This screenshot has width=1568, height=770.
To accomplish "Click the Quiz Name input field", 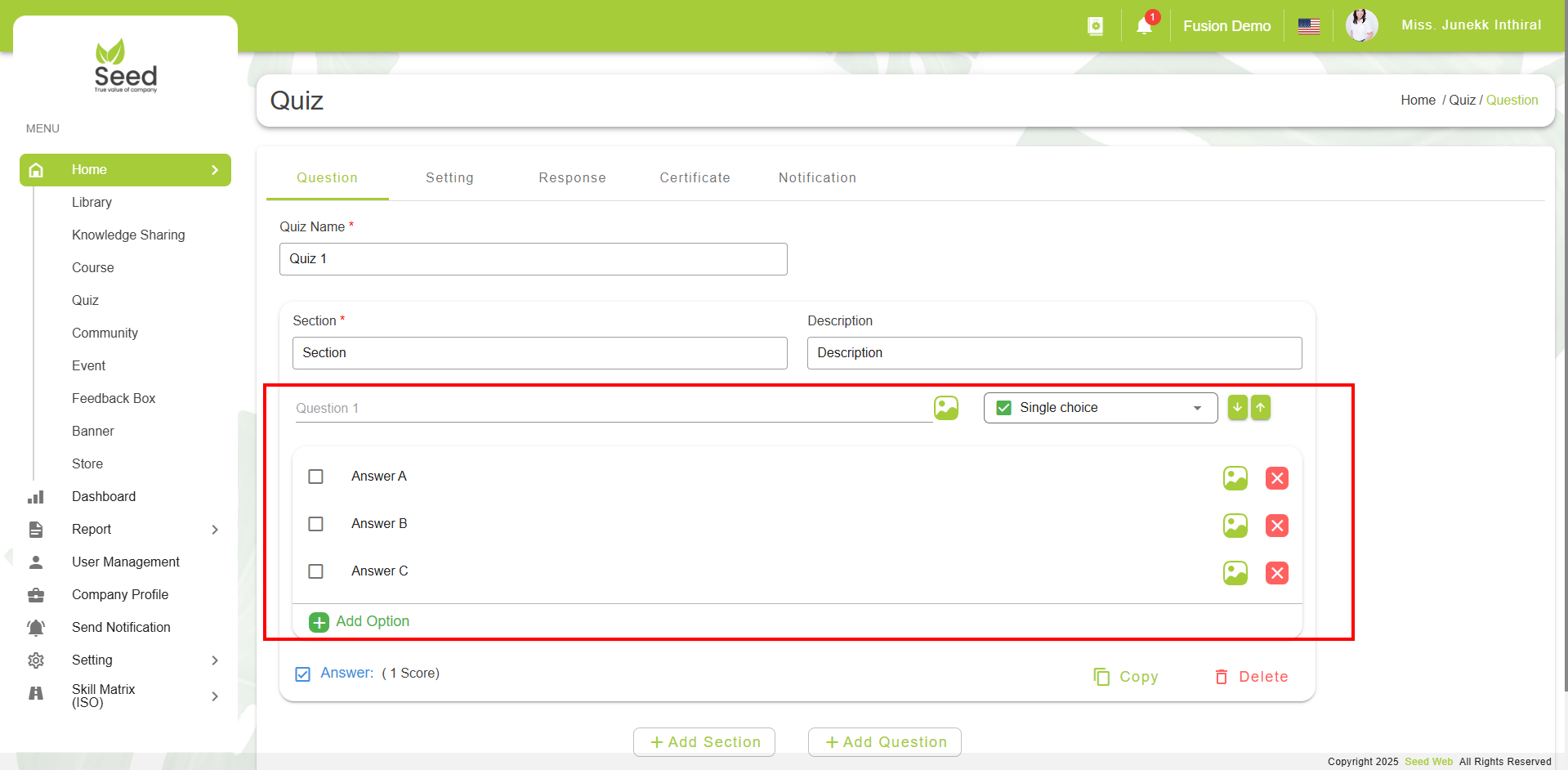I will (533, 258).
